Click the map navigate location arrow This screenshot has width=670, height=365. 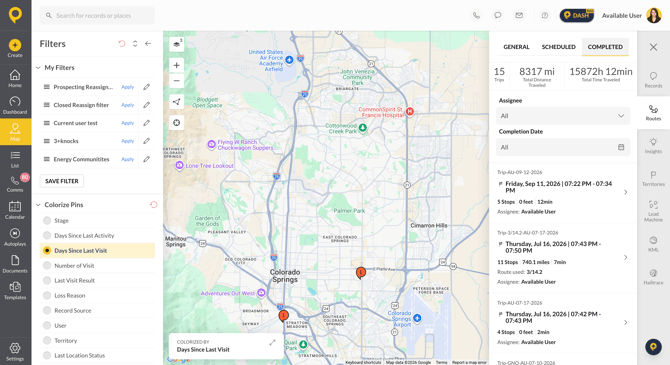pyautogui.click(x=176, y=102)
